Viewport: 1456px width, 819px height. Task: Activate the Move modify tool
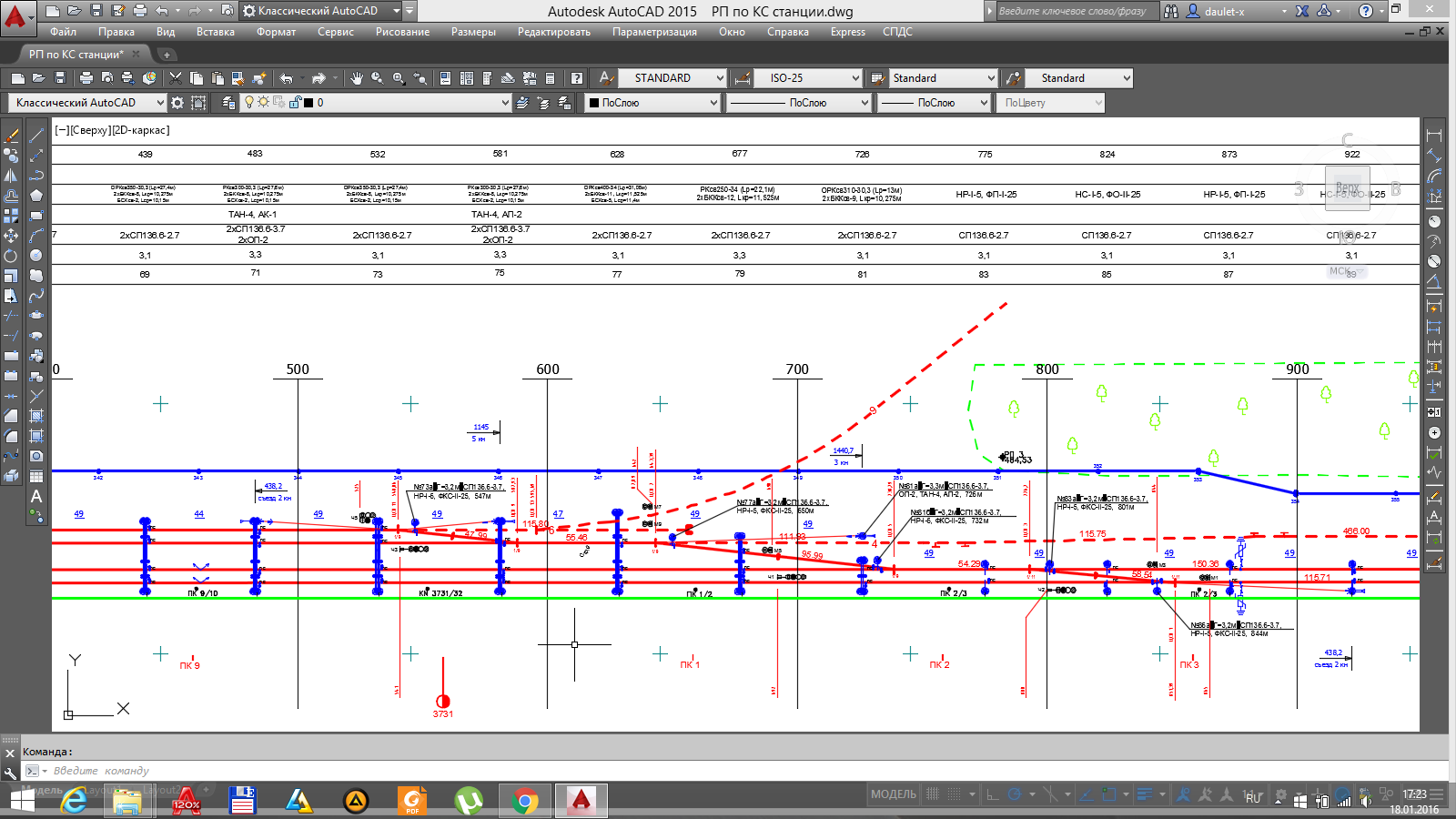pyautogui.click(x=11, y=236)
